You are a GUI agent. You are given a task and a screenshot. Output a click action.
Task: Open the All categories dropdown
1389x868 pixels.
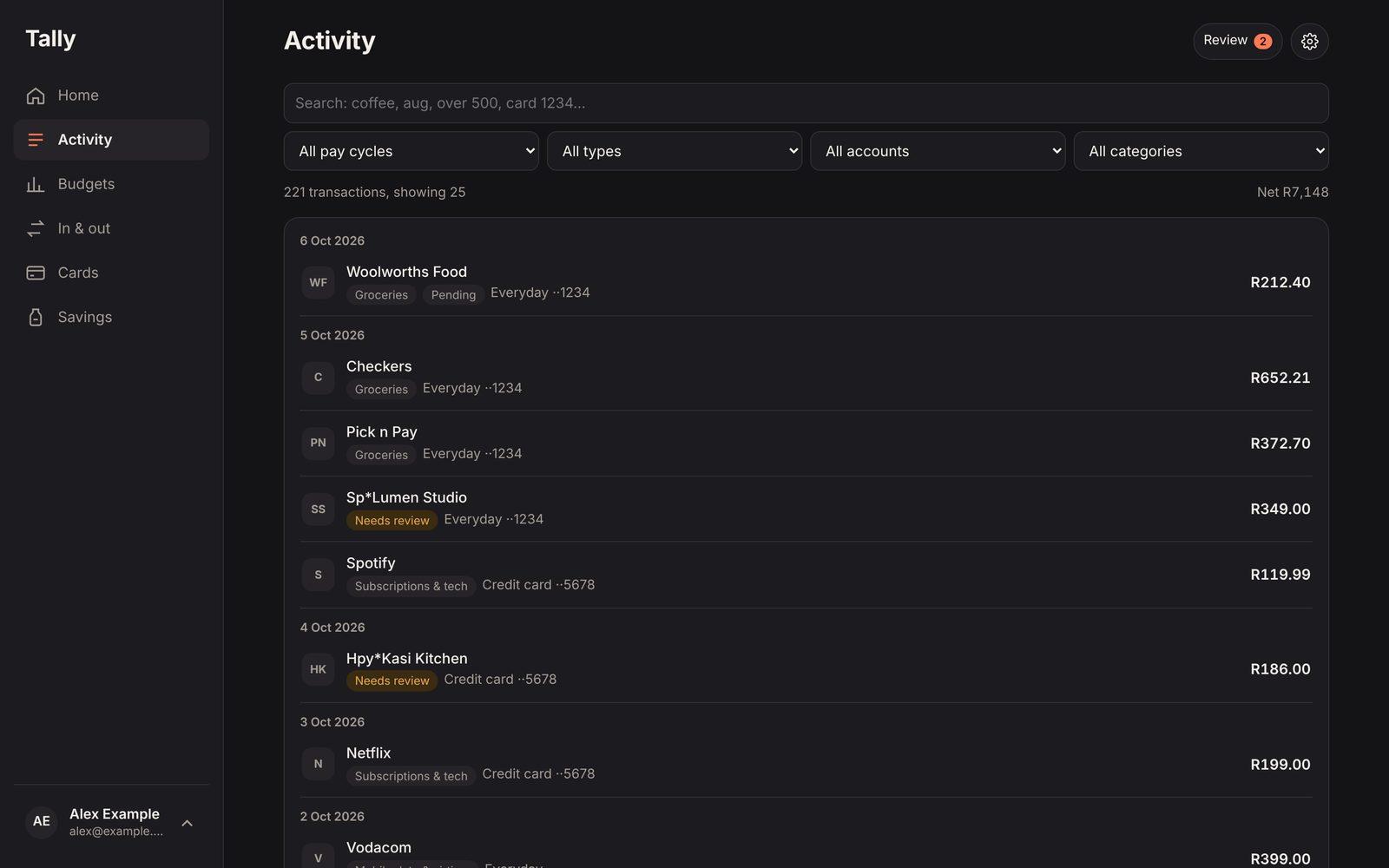1201,151
